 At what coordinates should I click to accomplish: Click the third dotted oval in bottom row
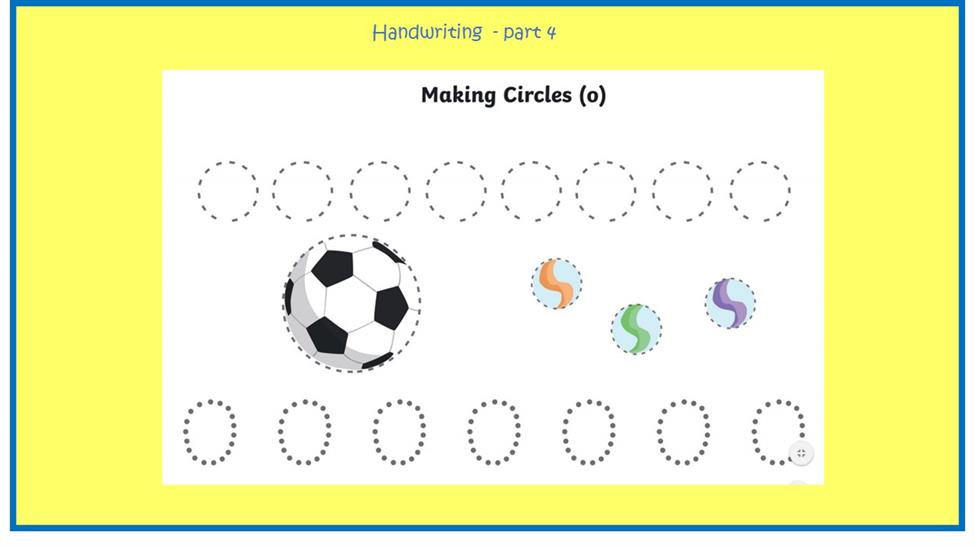399,432
